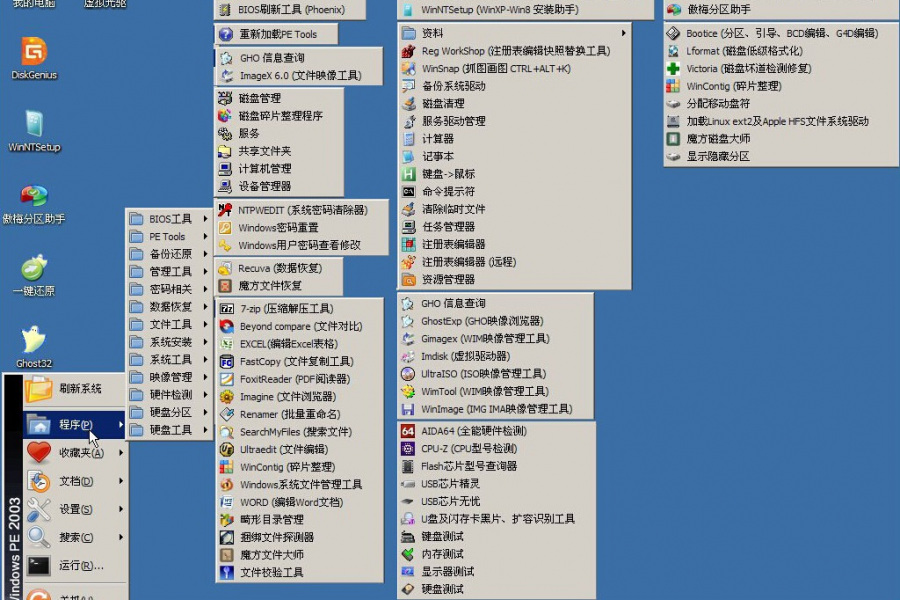Open Beyond compare file comparison
Image resolution: width=900 pixels, height=600 pixels.
click(x=299, y=326)
